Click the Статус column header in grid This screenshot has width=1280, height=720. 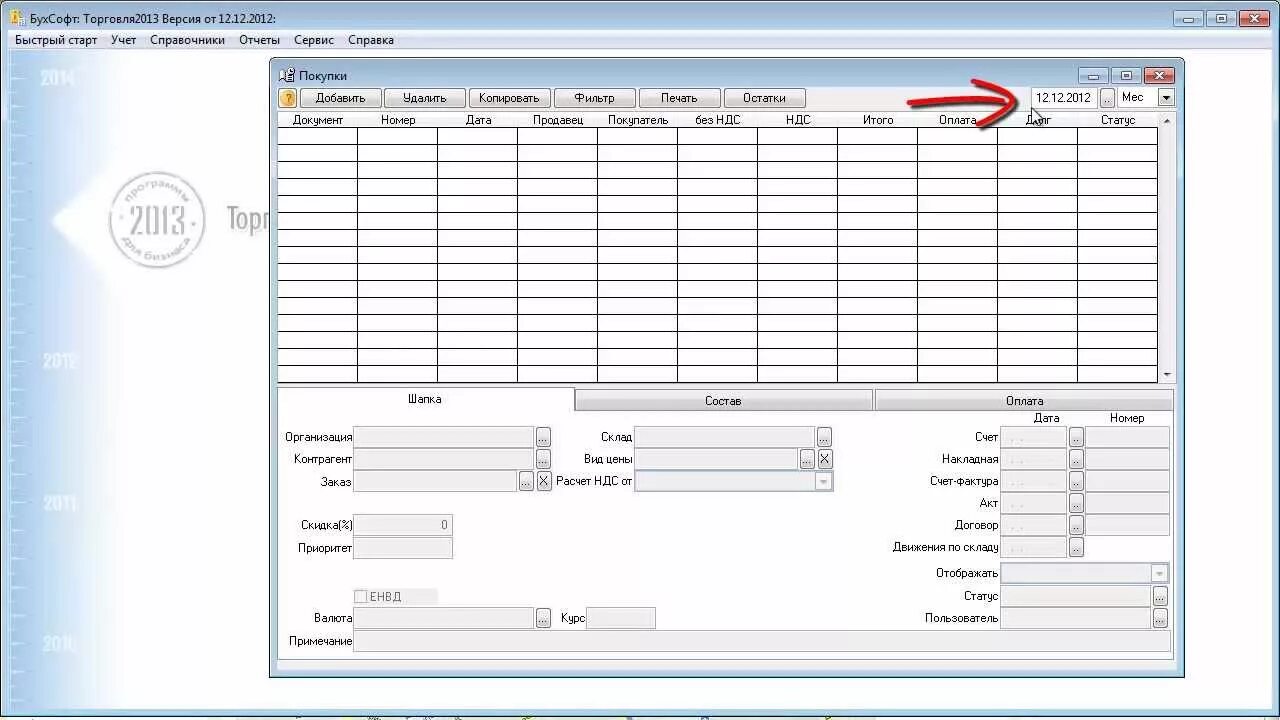point(1118,120)
